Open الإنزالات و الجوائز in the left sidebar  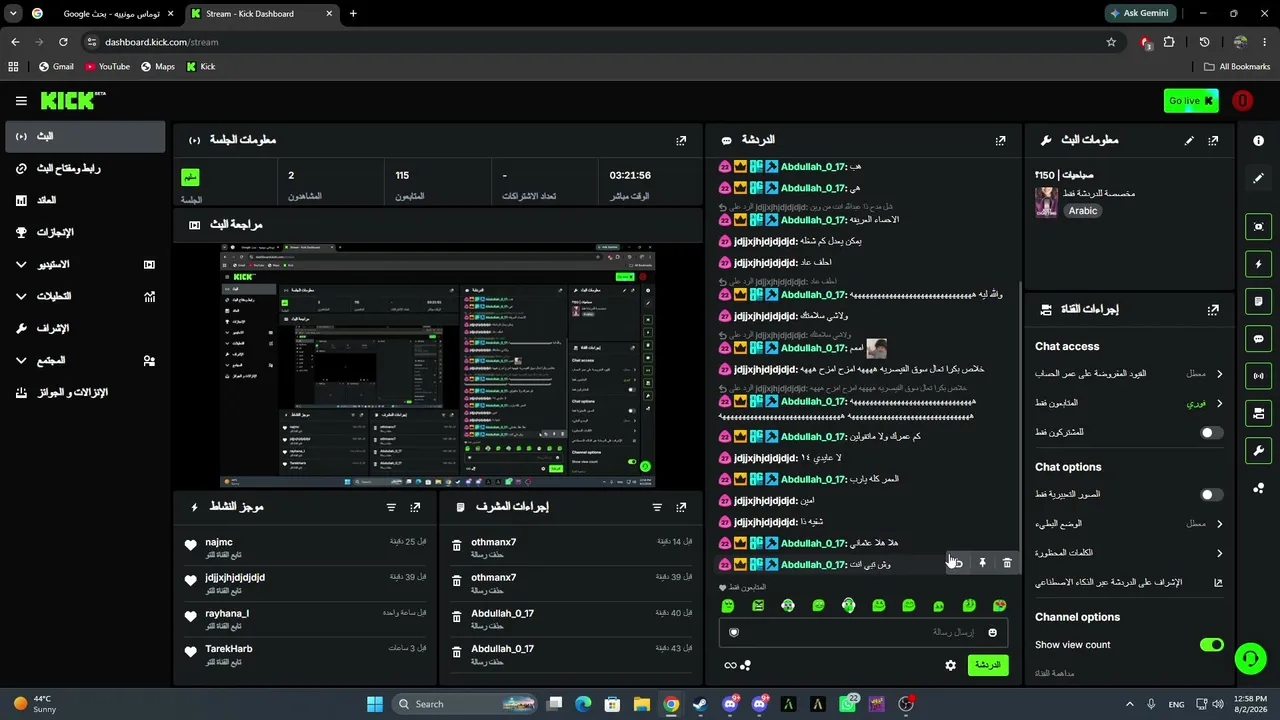85,393
